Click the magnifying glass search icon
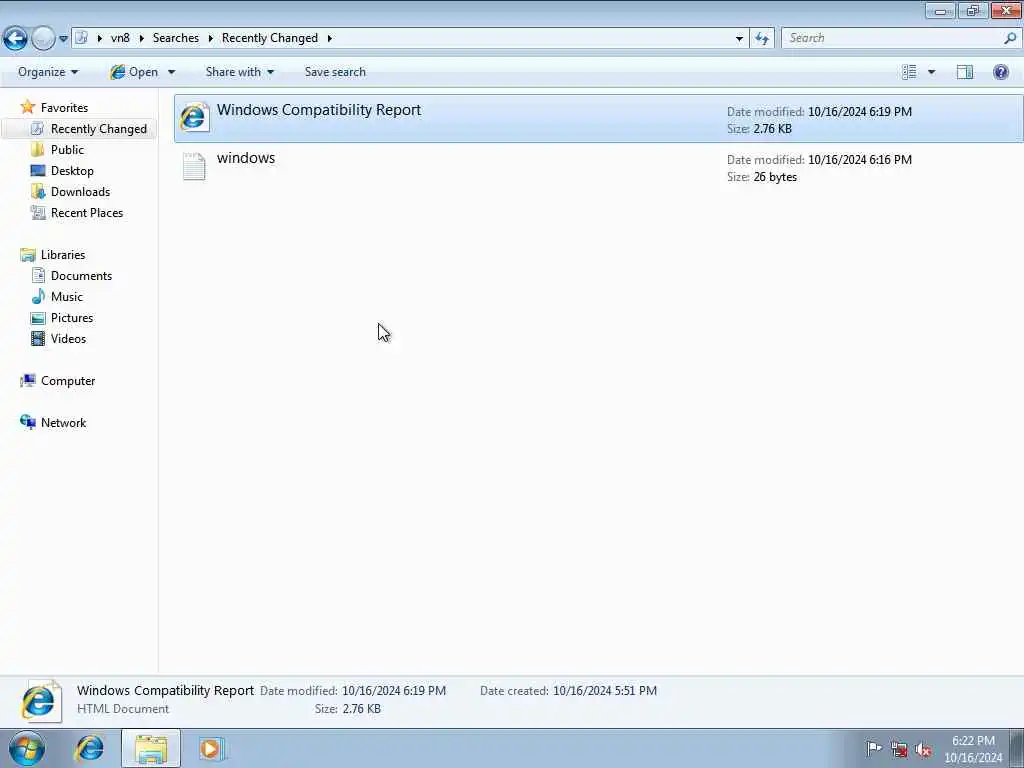Image resolution: width=1024 pixels, height=768 pixels. (1010, 38)
